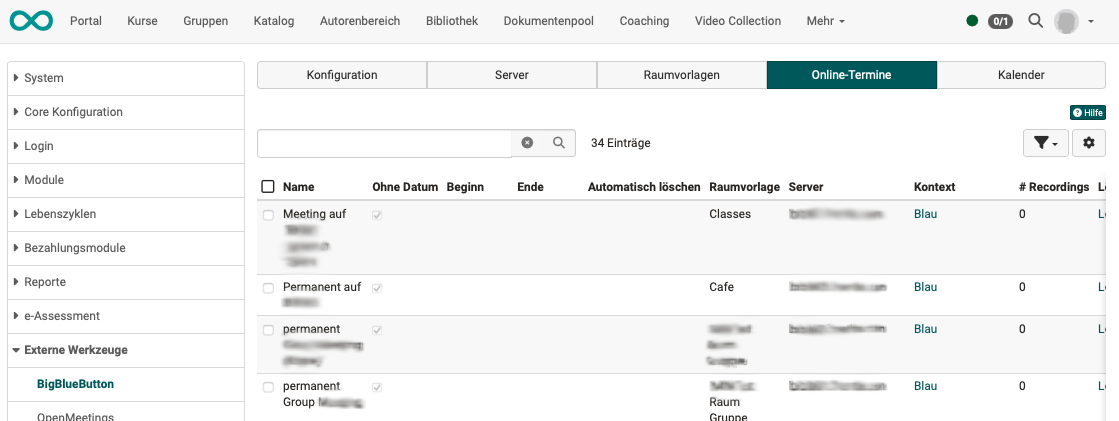Sort by the # Recordings column header
The width and height of the screenshot is (1119, 421).
1054,187
